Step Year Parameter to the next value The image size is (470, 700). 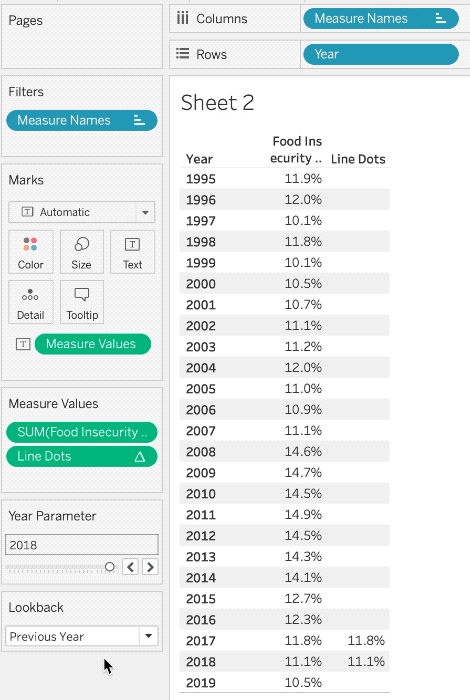pyautogui.click(x=150, y=567)
